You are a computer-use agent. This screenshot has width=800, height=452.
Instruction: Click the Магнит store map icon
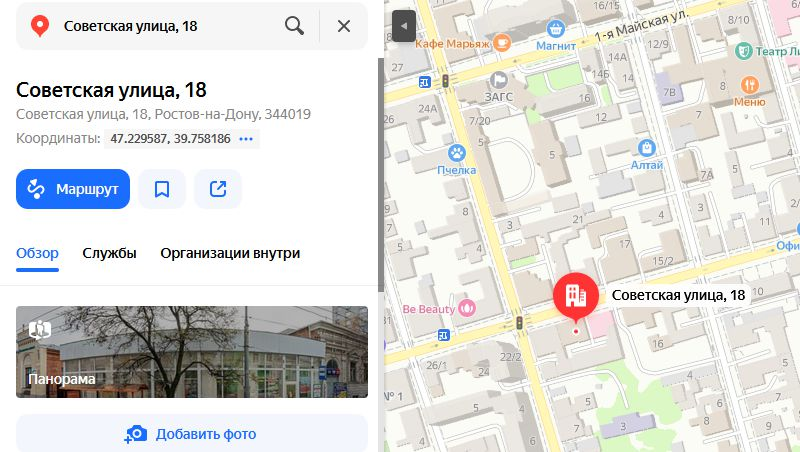tap(555, 29)
